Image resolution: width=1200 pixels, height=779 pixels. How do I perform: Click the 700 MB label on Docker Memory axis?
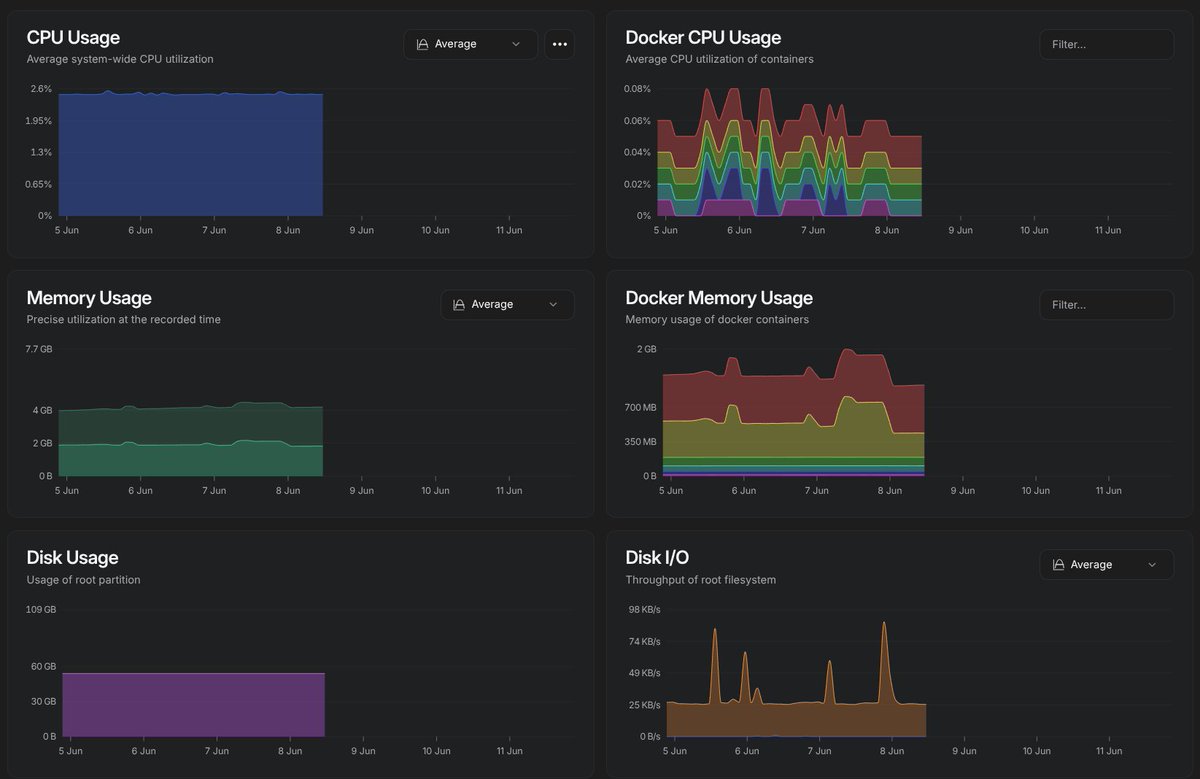(641, 408)
